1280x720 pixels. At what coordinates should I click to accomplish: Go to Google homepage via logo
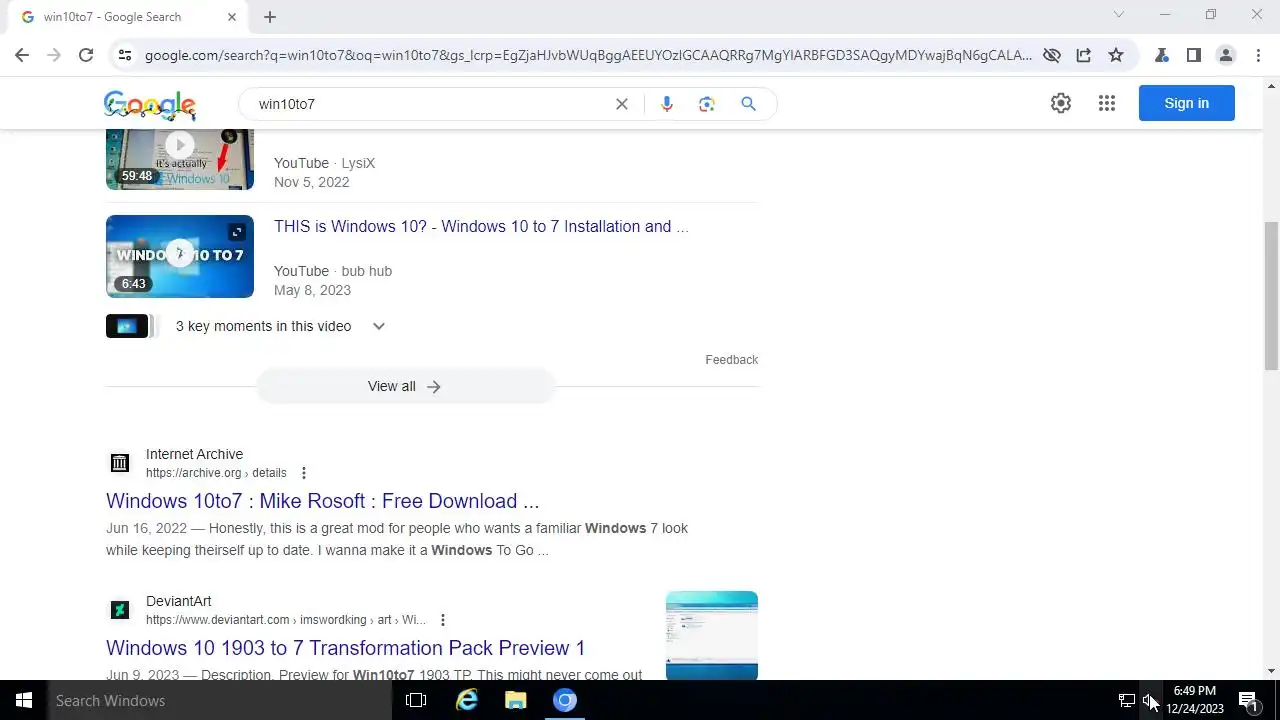pyautogui.click(x=150, y=104)
